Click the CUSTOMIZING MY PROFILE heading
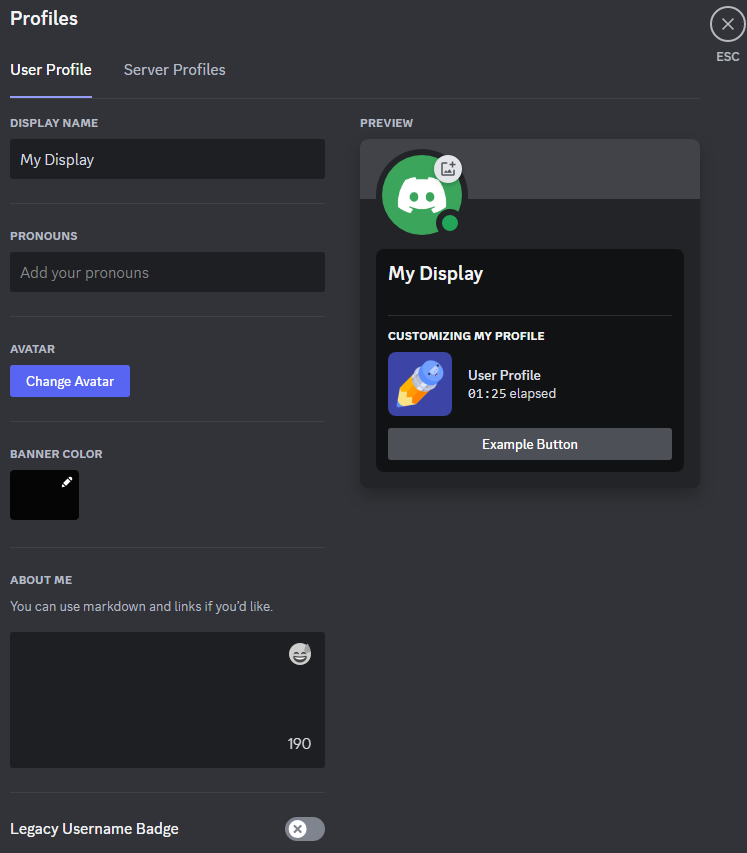This screenshot has width=747, height=853. click(466, 336)
